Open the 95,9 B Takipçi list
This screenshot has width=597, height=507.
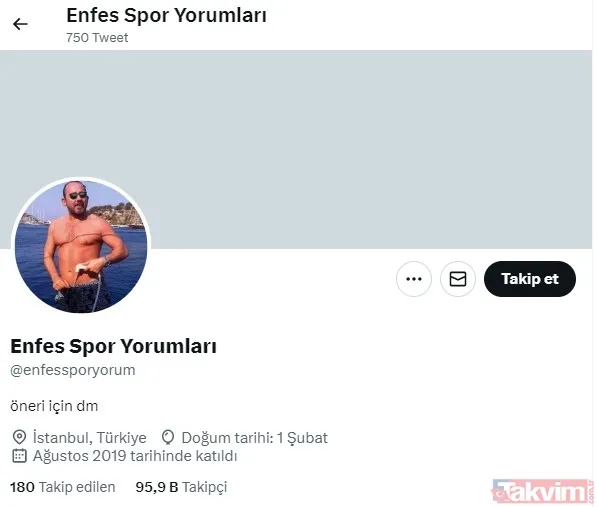(181, 487)
